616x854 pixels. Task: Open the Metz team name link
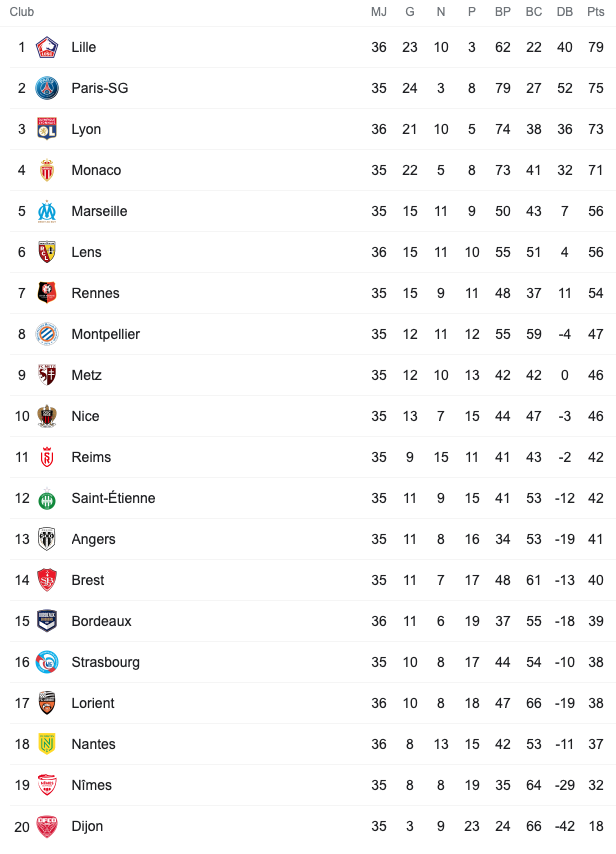87,375
